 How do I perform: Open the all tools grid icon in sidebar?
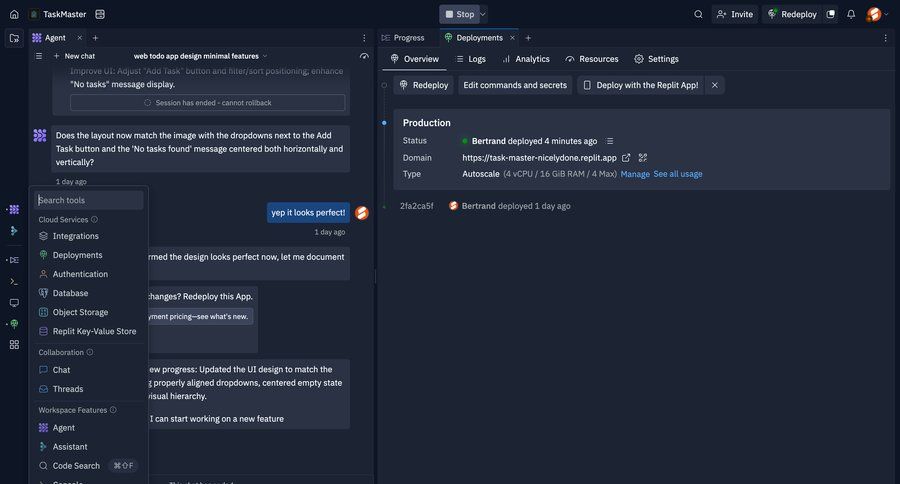click(x=14, y=344)
